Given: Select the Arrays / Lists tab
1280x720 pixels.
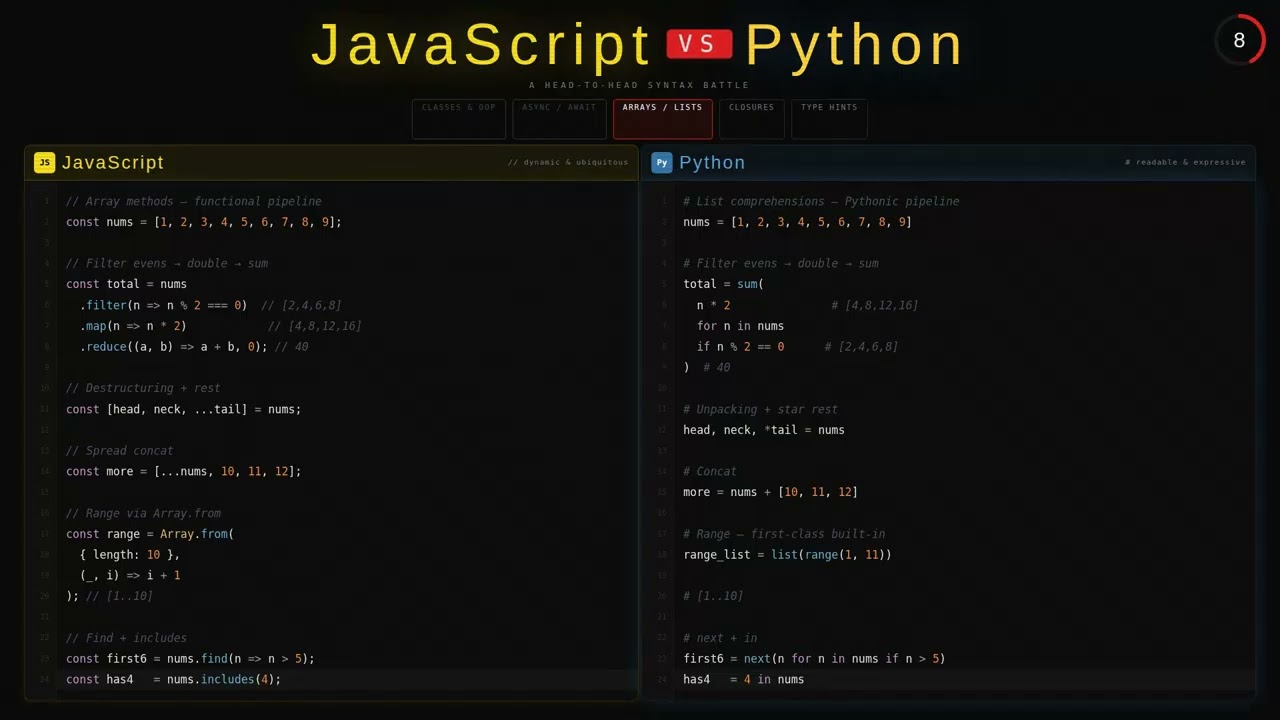Looking at the screenshot, I should coord(662,119).
